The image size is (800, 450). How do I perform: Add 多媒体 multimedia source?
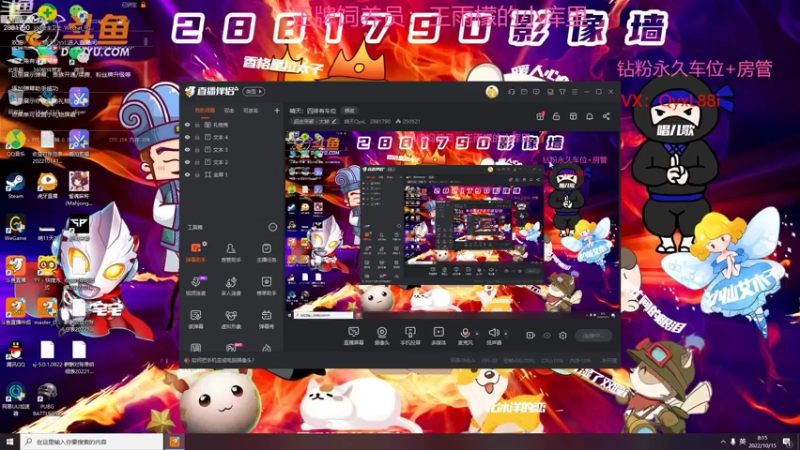439,336
